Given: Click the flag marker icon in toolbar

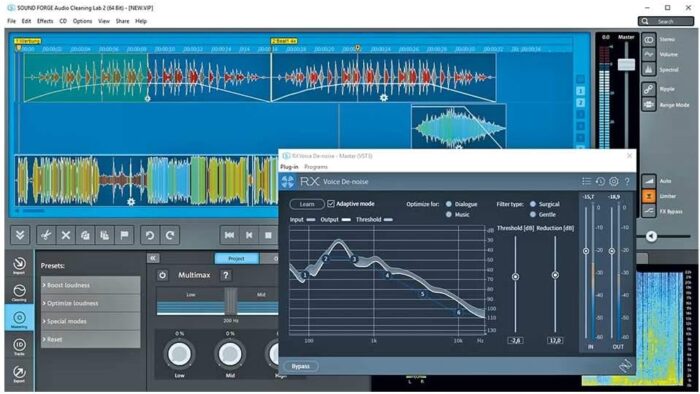Looking at the screenshot, I should [125, 235].
